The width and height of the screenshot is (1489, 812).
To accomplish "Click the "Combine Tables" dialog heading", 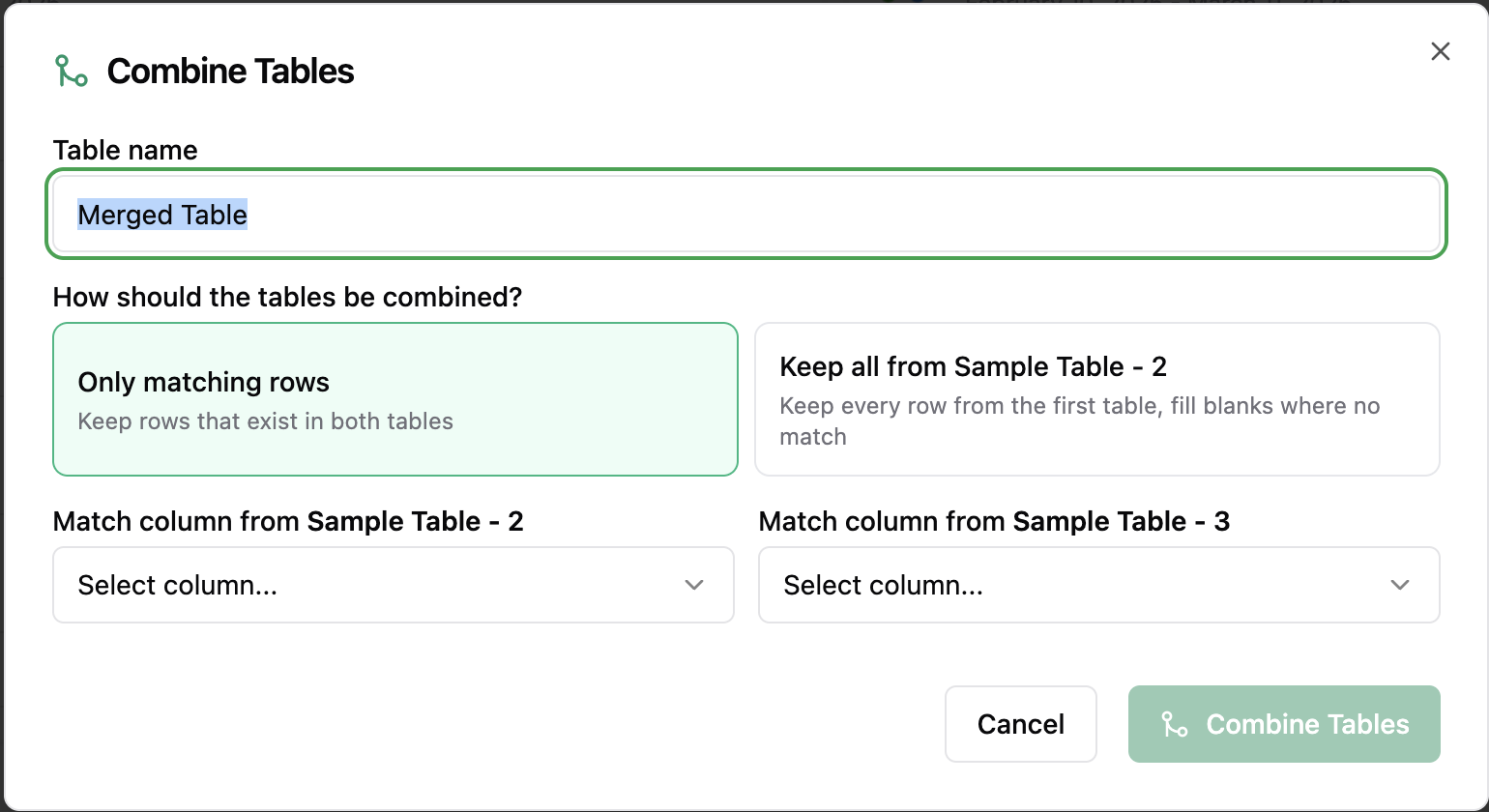I will coord(230,72).
